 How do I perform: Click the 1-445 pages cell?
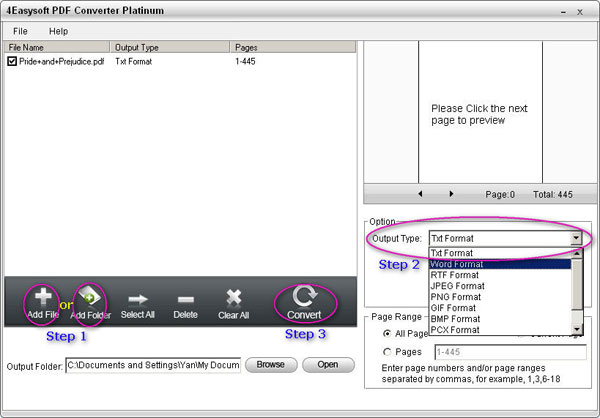point(245,61)
